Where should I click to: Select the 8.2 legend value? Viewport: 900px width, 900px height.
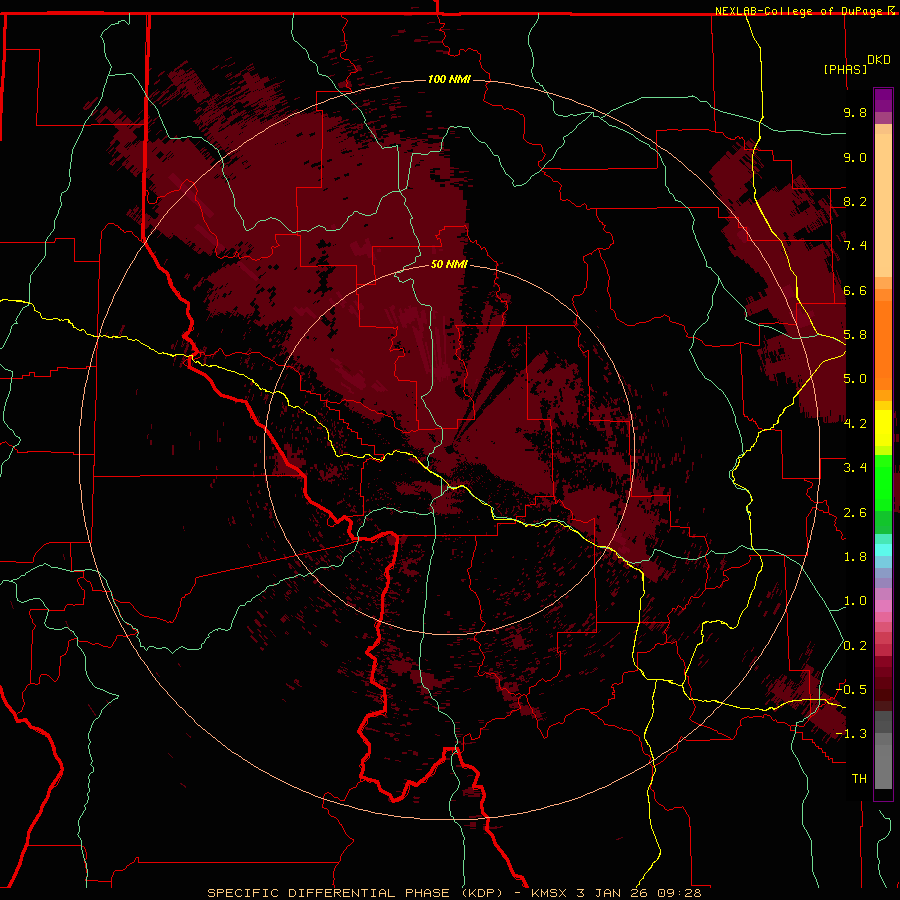pos(855,201)
